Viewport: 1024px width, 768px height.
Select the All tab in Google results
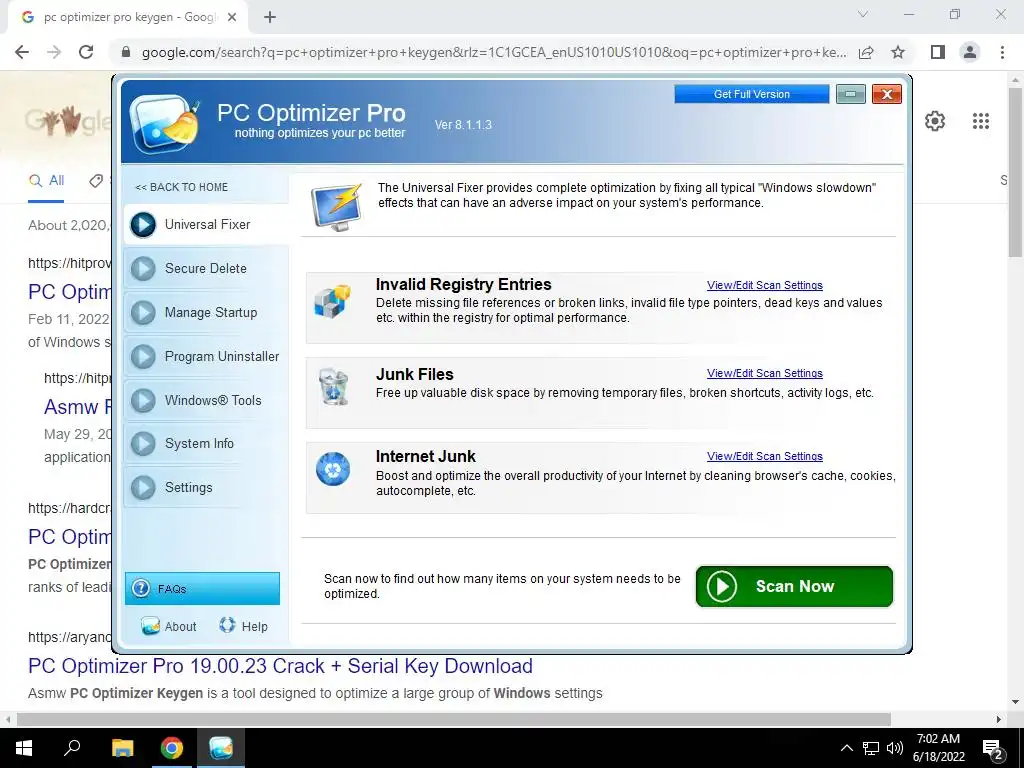[x=46, y=181]
